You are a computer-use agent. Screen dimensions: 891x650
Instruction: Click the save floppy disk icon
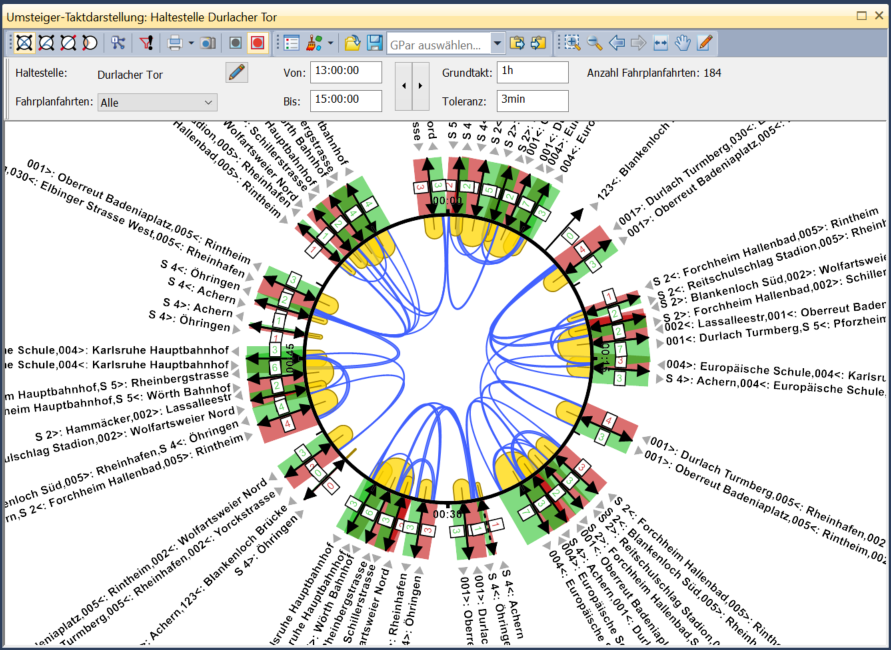pyautogui.click(x=374, y=43)
